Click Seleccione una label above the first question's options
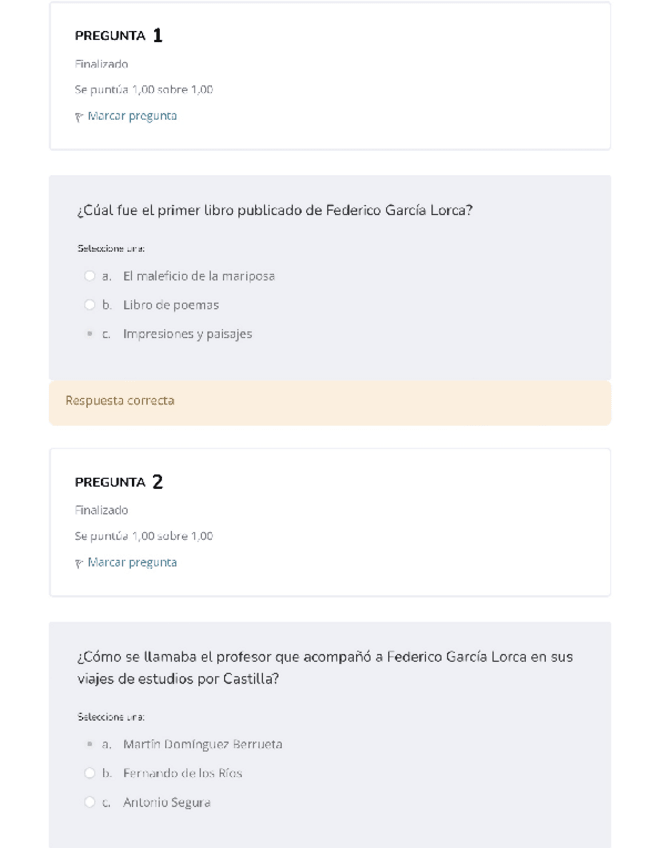 point(111,248)
